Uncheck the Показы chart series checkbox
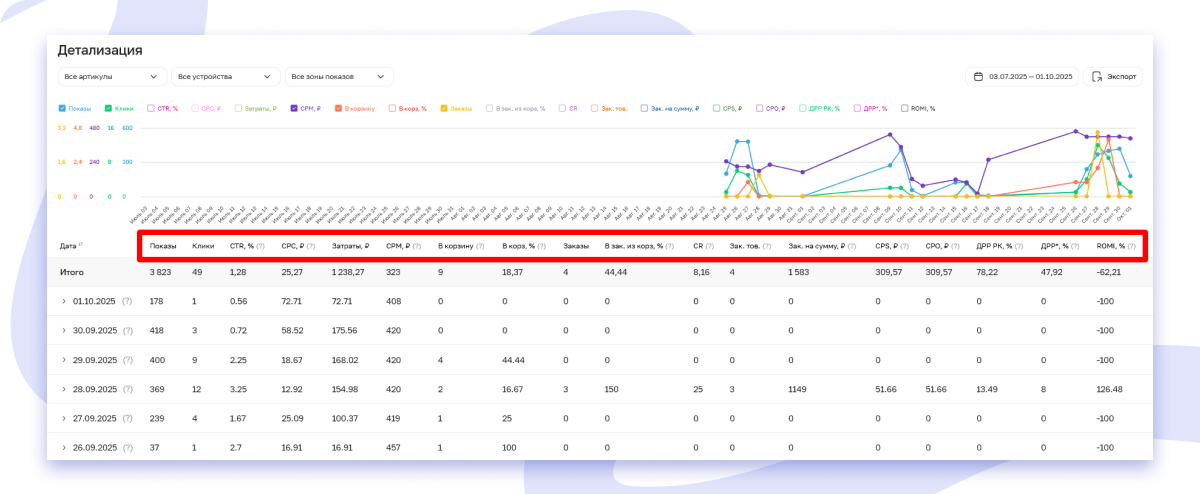 pos(62,108)
